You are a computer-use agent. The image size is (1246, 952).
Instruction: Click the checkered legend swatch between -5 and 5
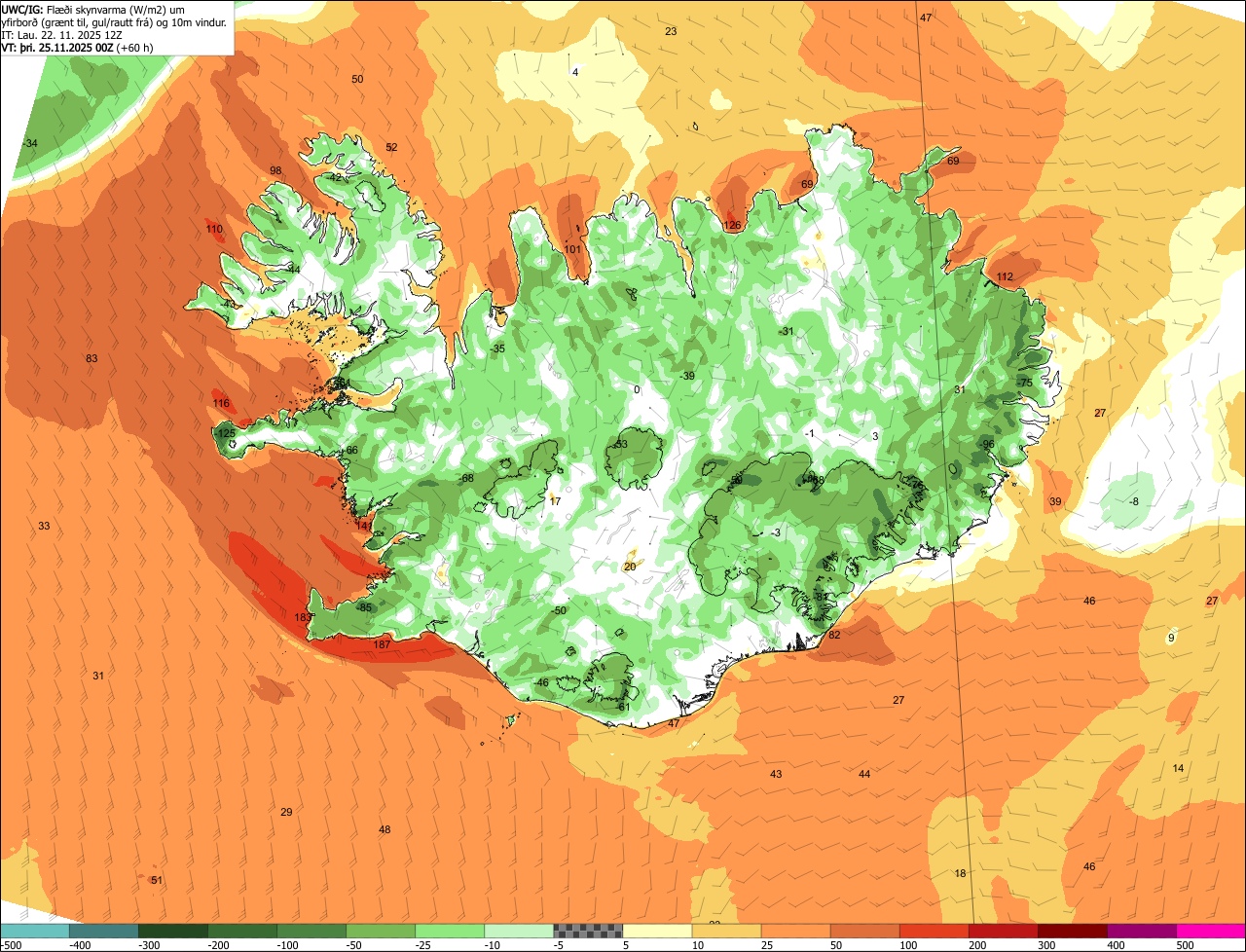588,932
